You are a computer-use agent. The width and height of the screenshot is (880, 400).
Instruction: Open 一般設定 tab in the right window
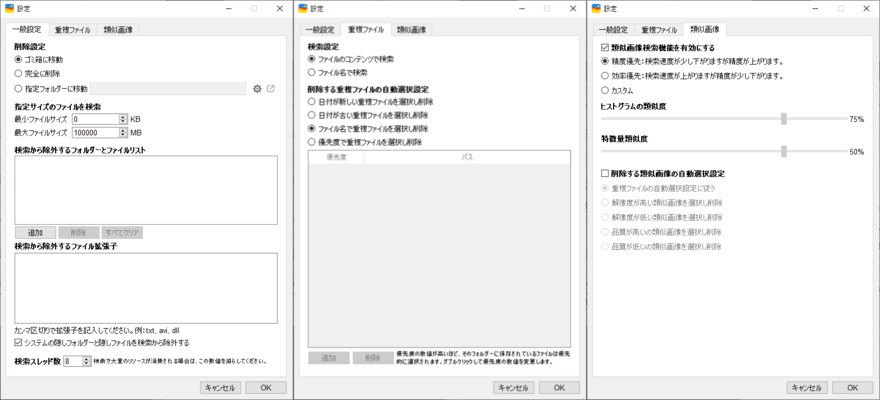pos(613,30)
